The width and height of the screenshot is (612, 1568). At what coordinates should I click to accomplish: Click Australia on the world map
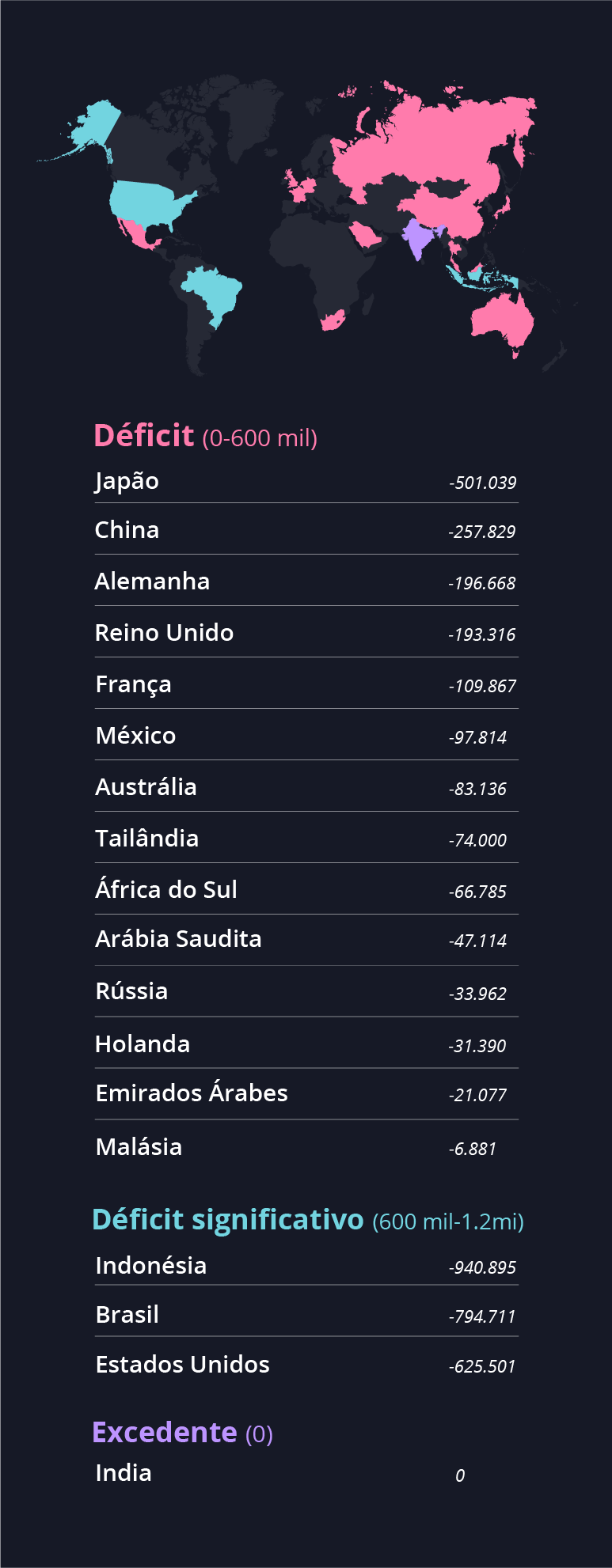click(x=502, y=323)
